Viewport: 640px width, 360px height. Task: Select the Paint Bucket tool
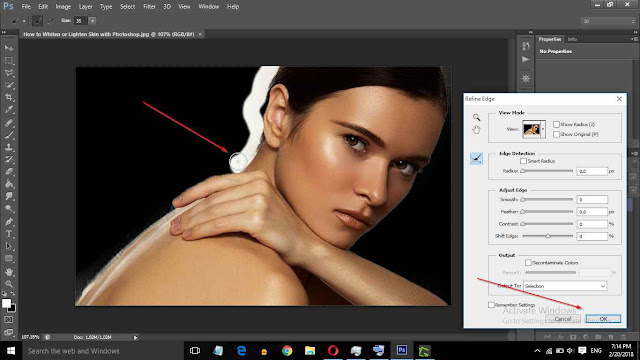(9, 184)
